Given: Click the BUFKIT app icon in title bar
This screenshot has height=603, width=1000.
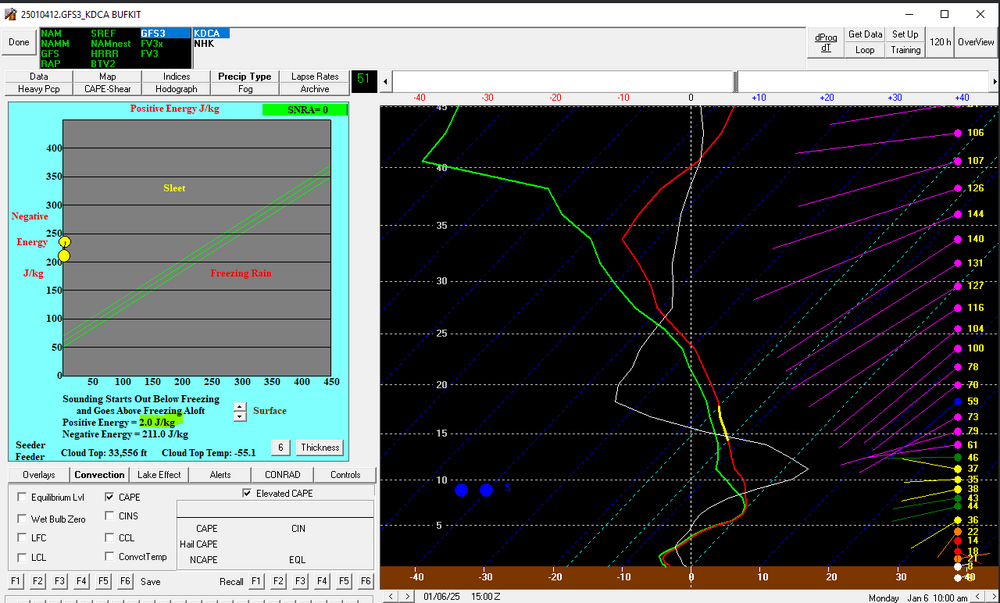Looking at the screenshot, I should (10, 13).
